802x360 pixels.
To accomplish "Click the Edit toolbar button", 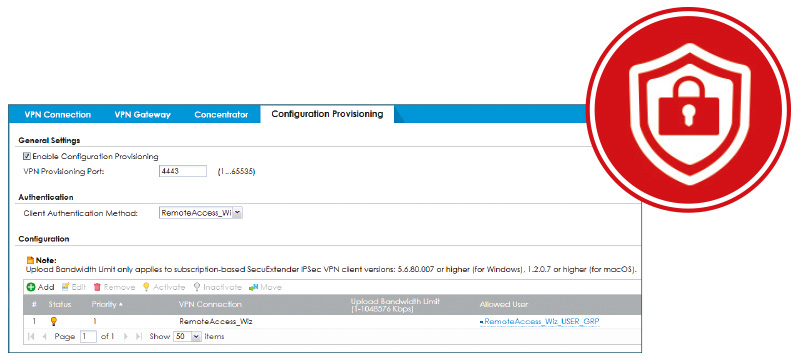I will click(74, 287).
